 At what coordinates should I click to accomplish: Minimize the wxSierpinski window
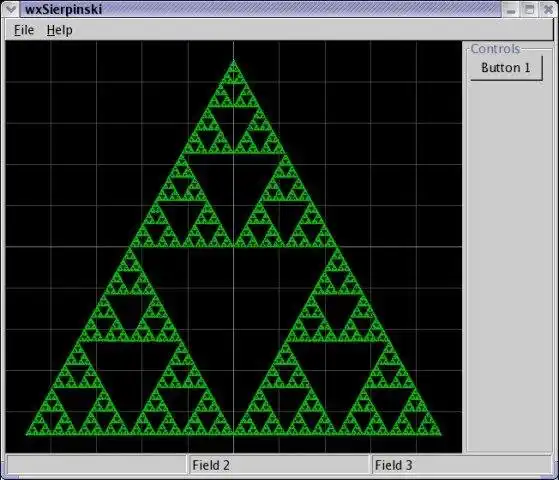(511, 10)
